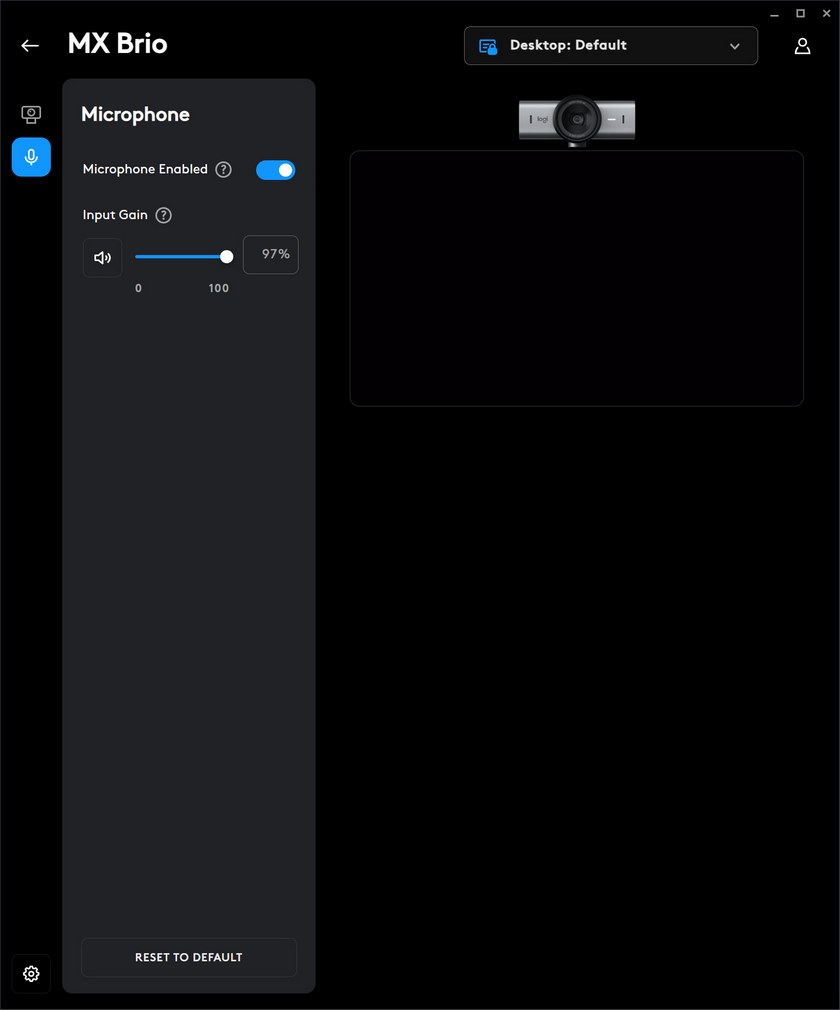
Task: Go back using the left arrow
Action: [x=30, y=45]
